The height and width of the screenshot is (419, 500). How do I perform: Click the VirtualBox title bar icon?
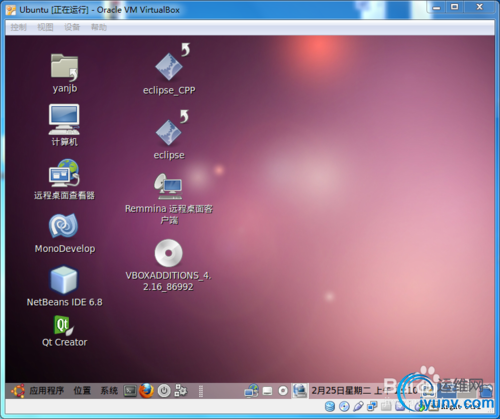(11, 10)
